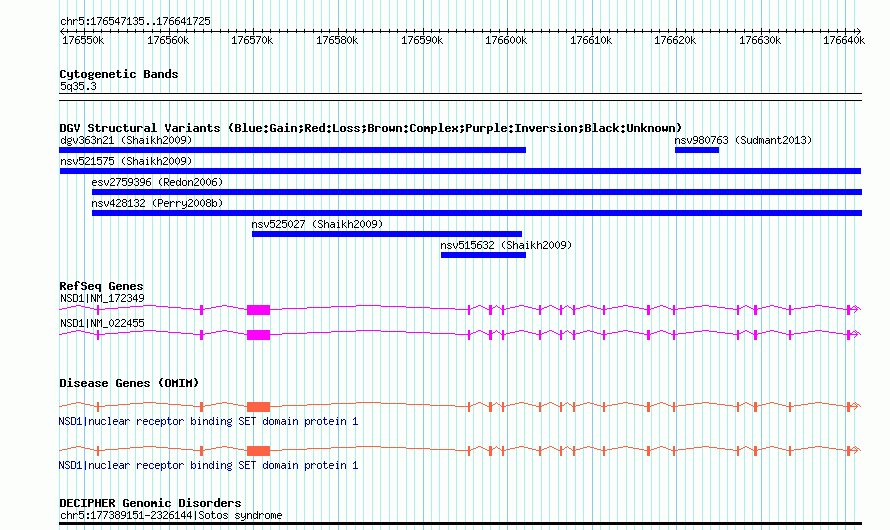The width and height of the screenshot is (890, 530).
Task: Click the dgv363n21 (Shaikh2009) label
Action: point(126,140)
